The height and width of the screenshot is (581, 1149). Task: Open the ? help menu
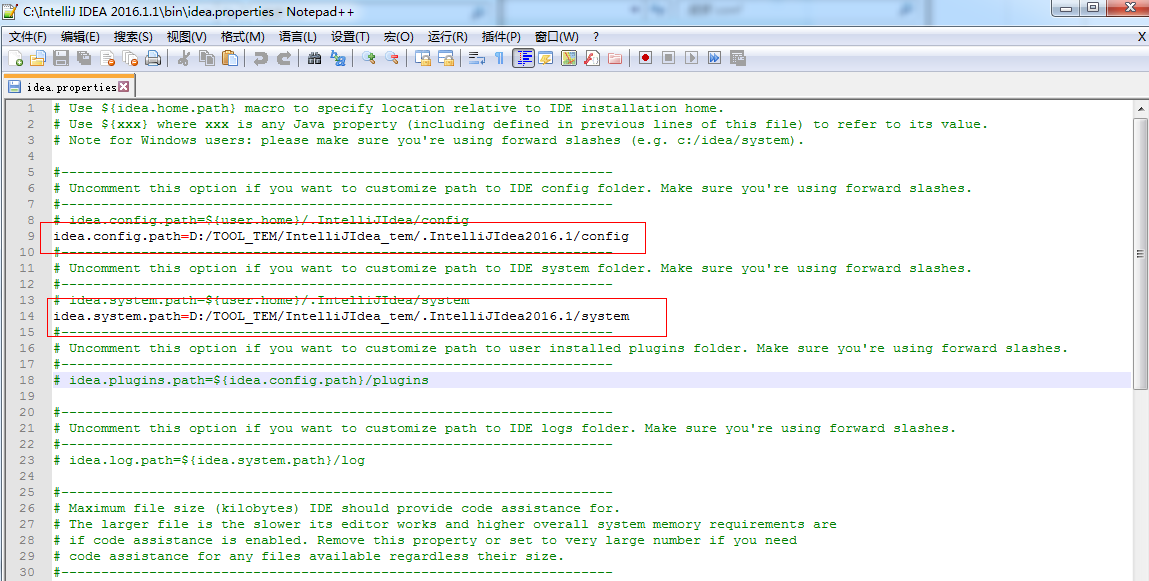596,37
